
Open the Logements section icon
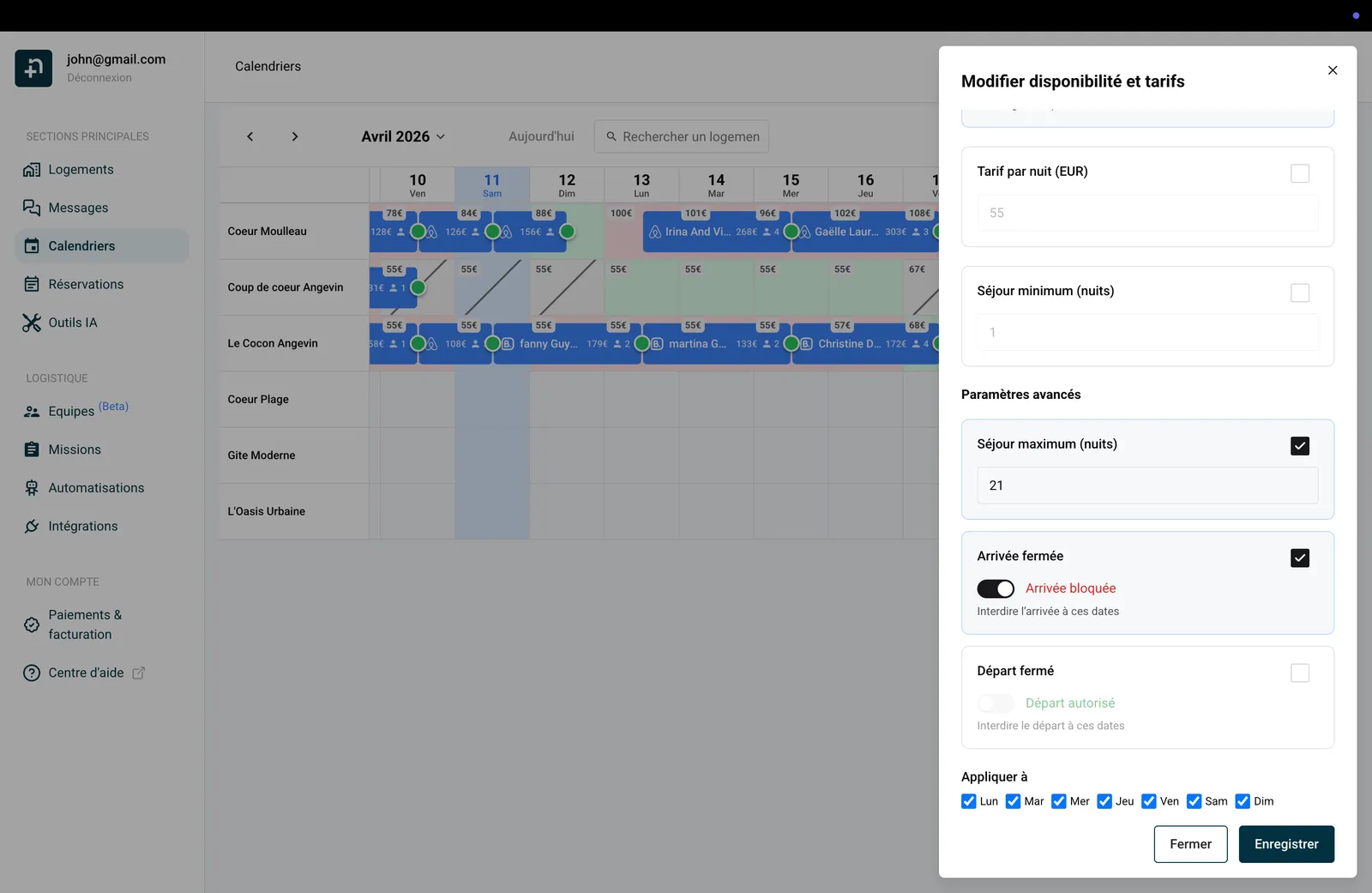tap(32, 170)
